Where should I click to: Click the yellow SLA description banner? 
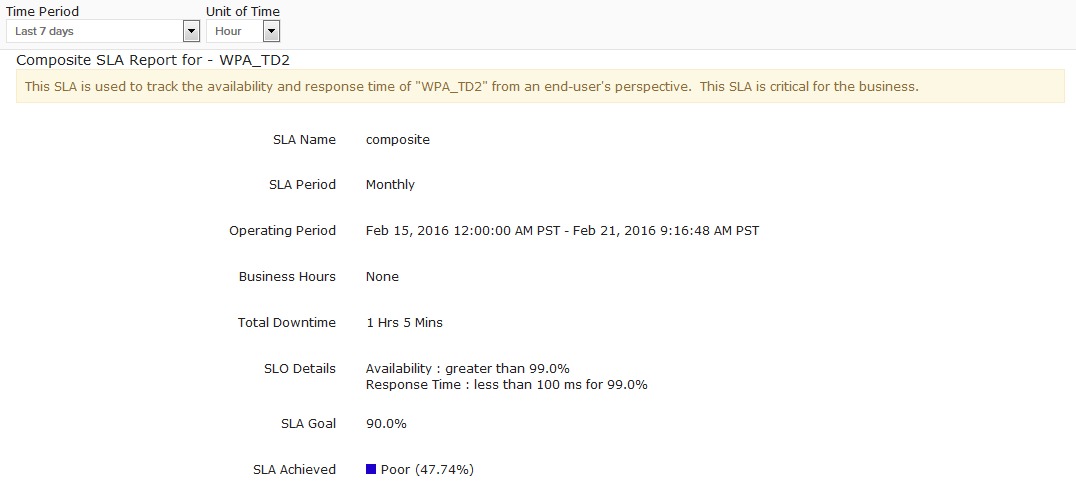point(540,86)
